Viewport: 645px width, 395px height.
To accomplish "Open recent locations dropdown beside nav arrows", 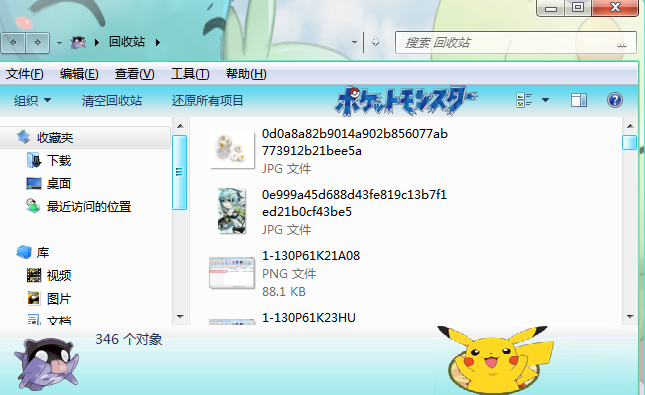I will point(59,43).
